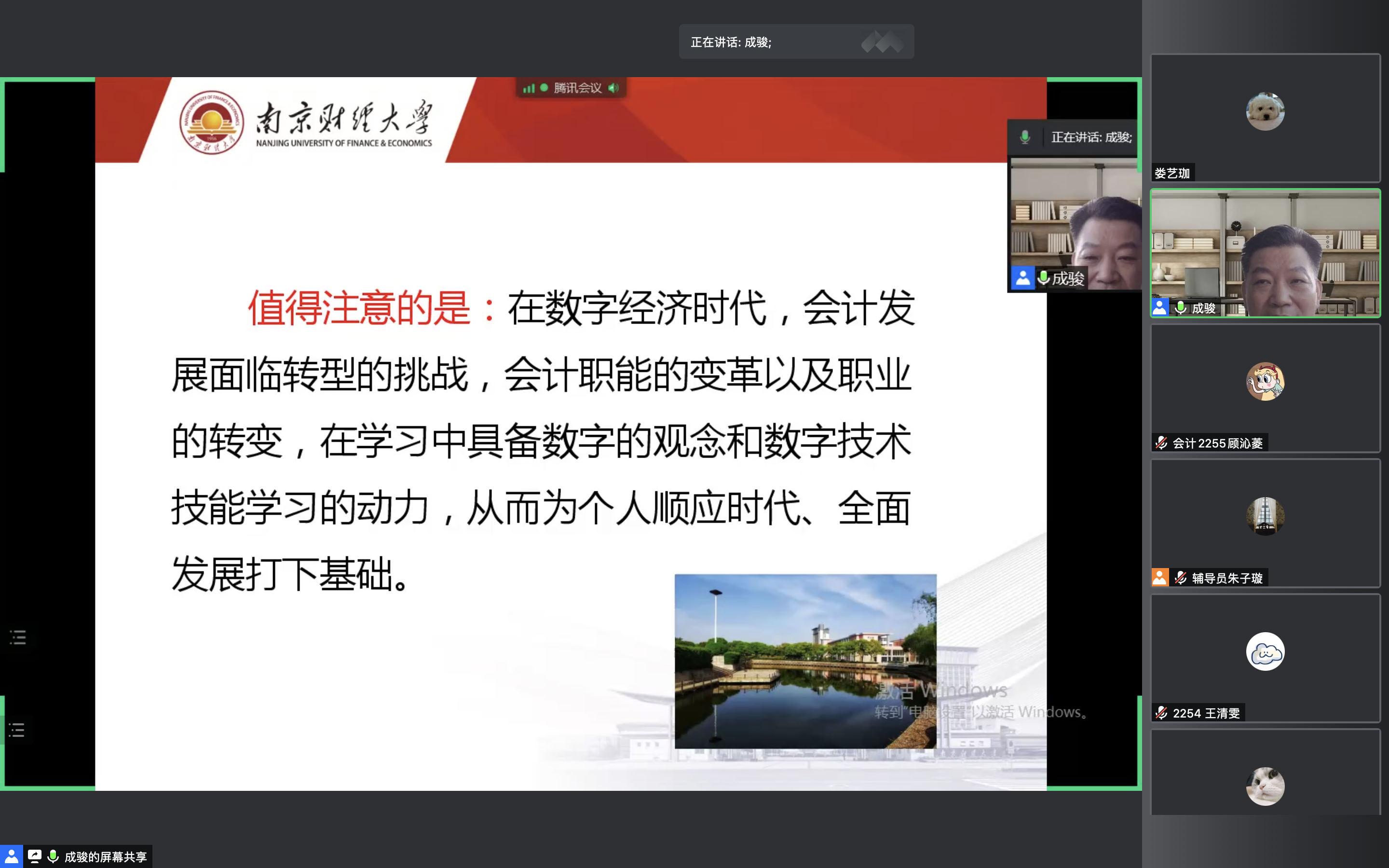Image resolution: width=1389 pixels, height=868 pixels.
Task: Click the 成骏的屏幕共享 label
Action: click(x=106, y=856)
